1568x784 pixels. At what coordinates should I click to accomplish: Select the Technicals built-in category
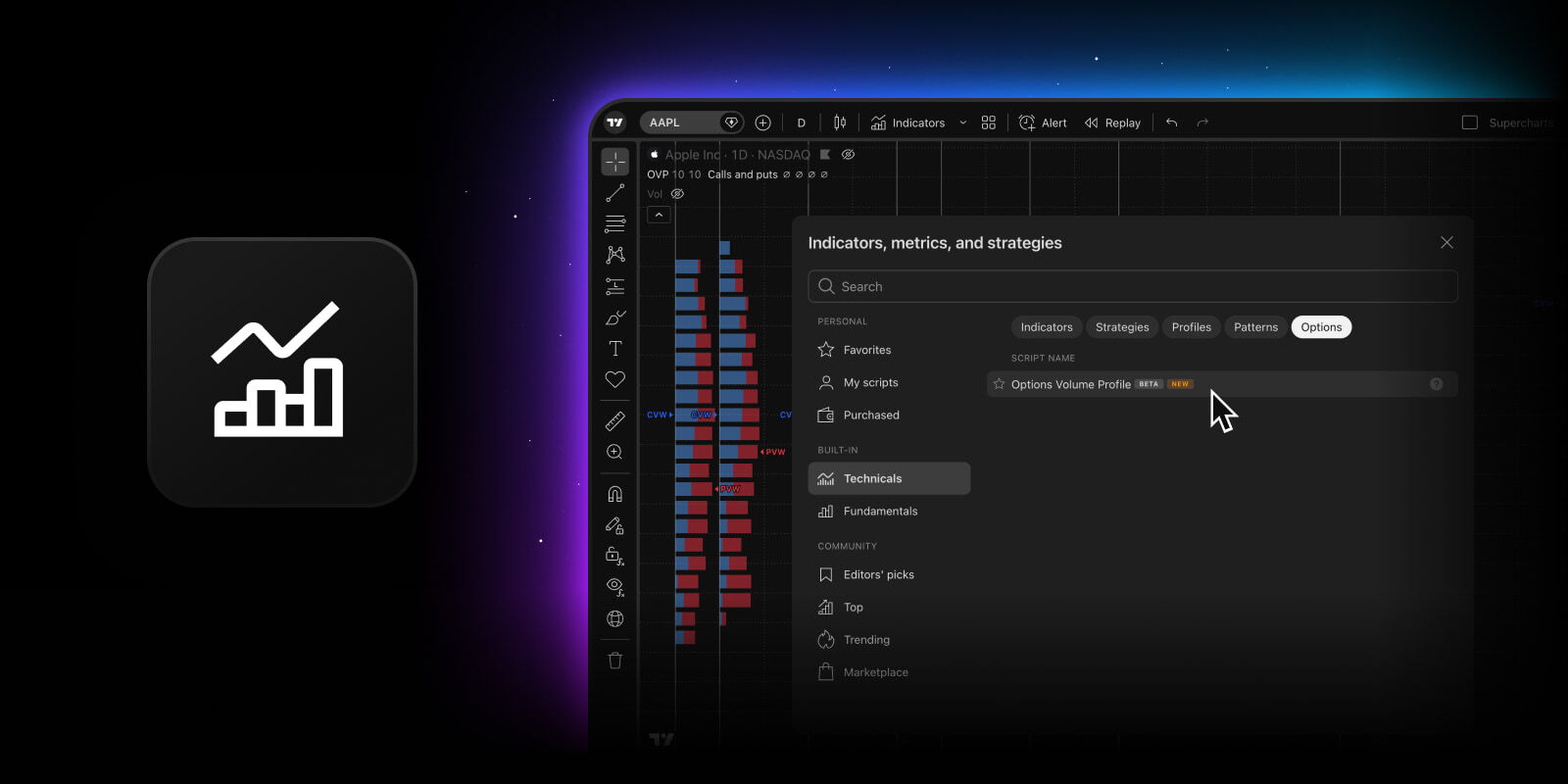pyautogui.click(x=889, y=478)
